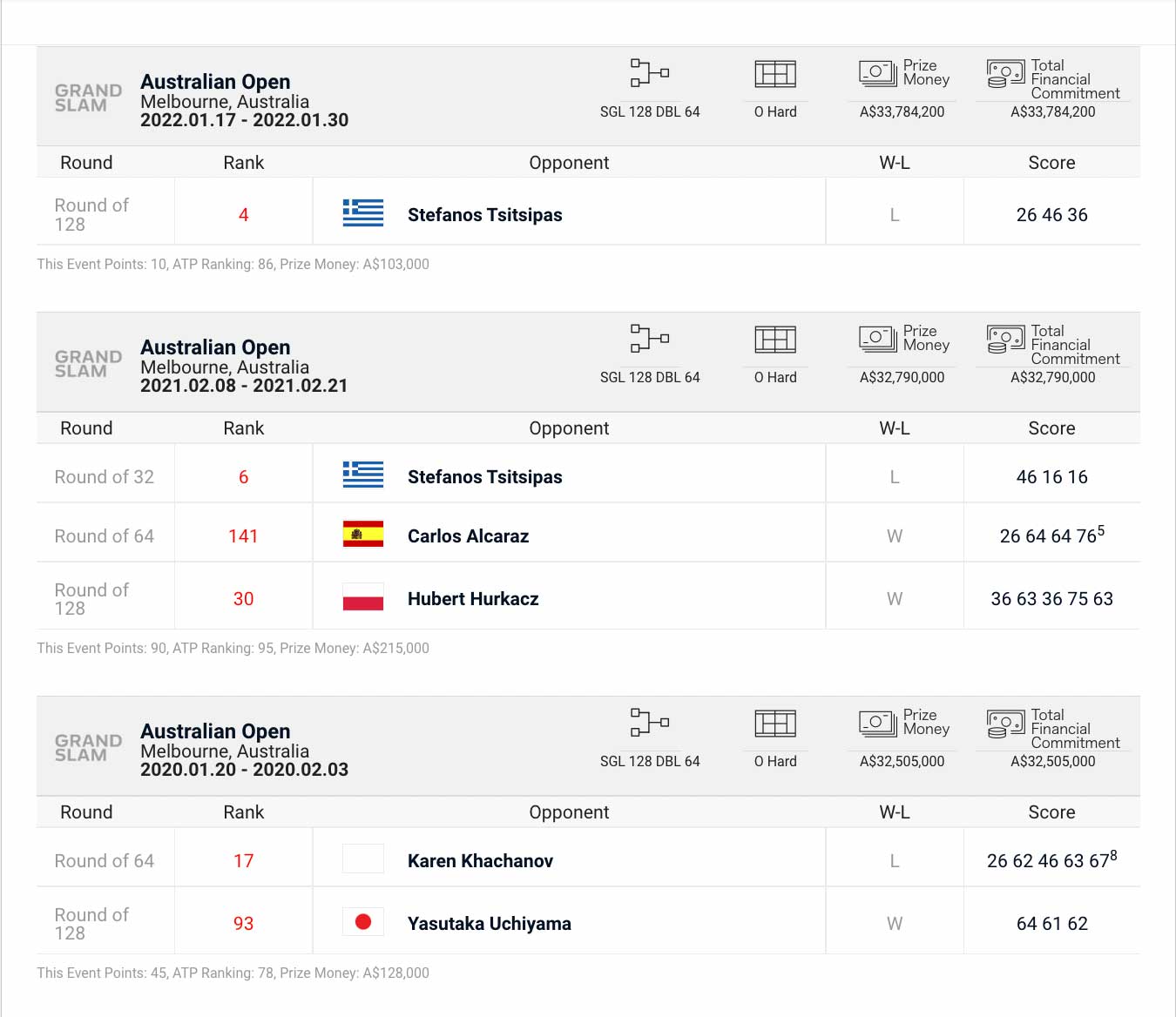Click the 2022 event dates 2022.01.17 - 2022.01.30

245,120
